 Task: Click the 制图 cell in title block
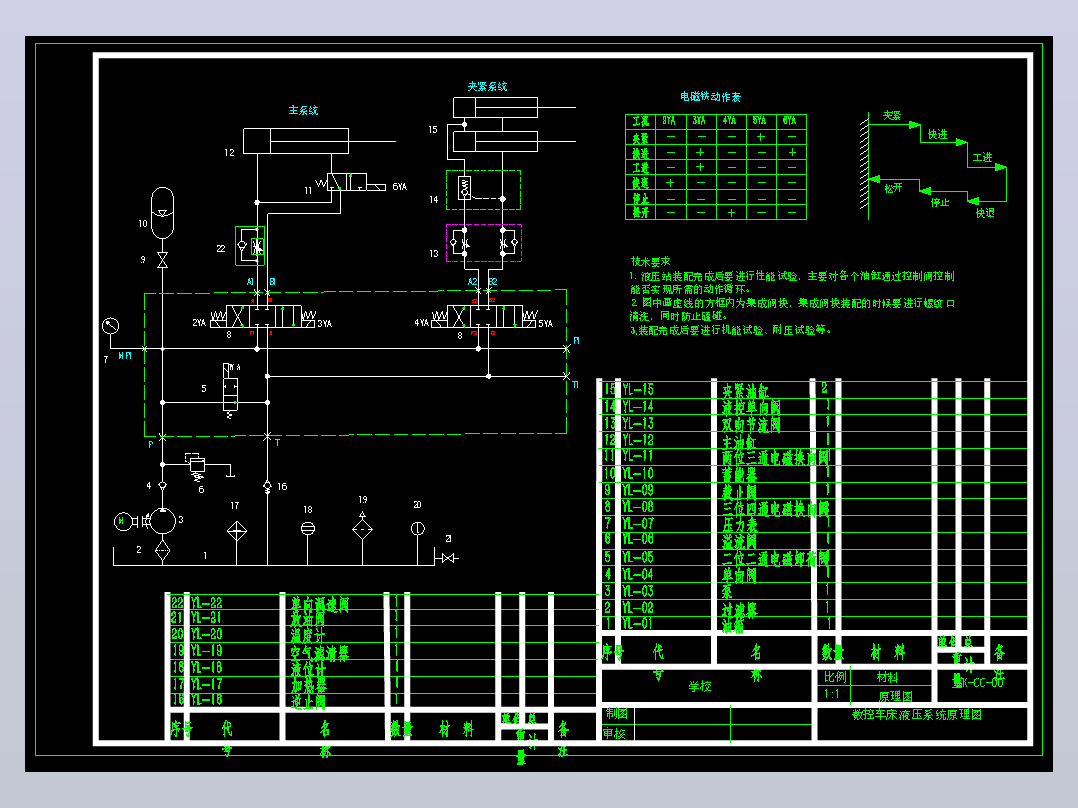click(616, 714)
